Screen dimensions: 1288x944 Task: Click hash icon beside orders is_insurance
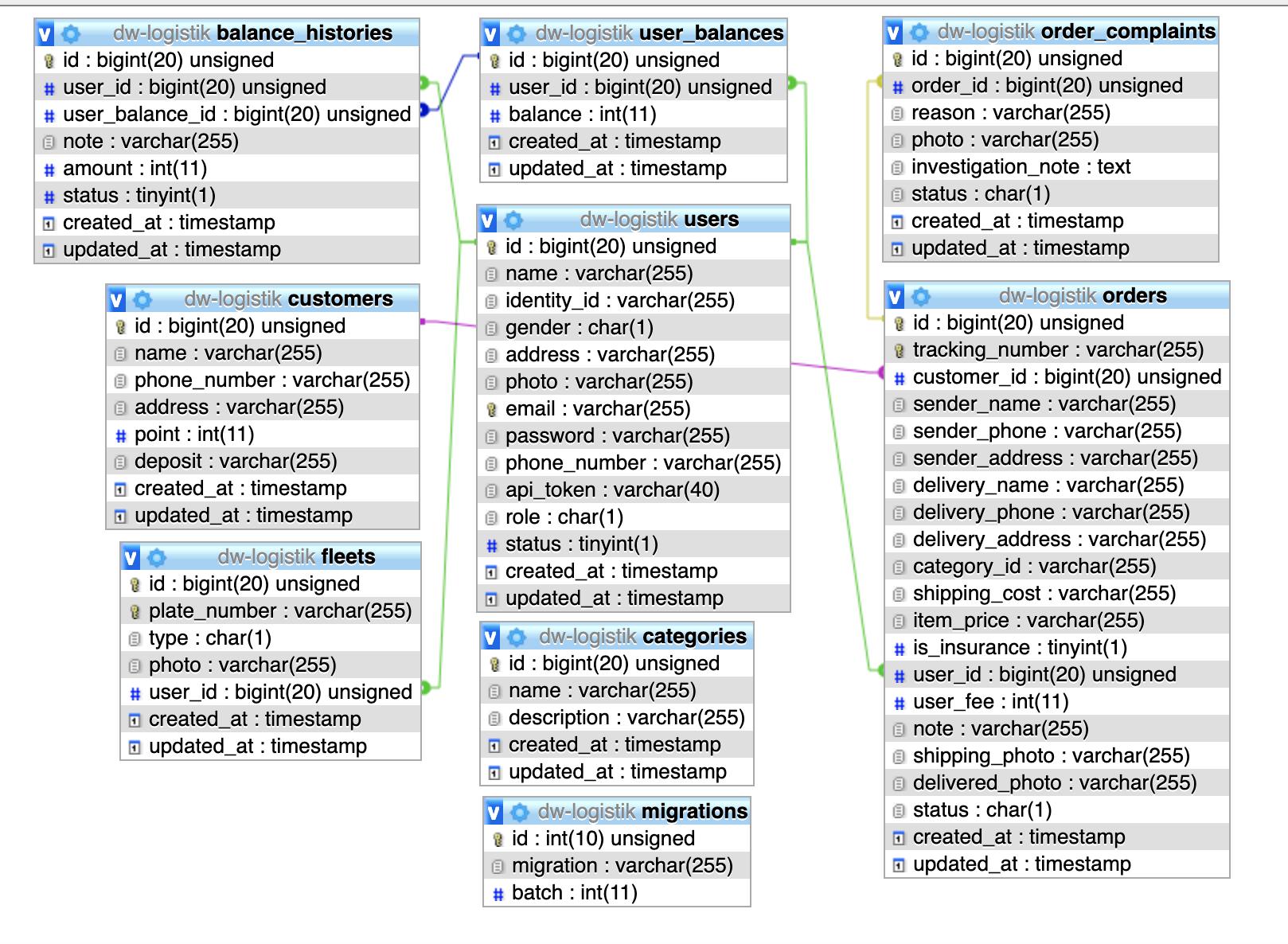(899, 649)
